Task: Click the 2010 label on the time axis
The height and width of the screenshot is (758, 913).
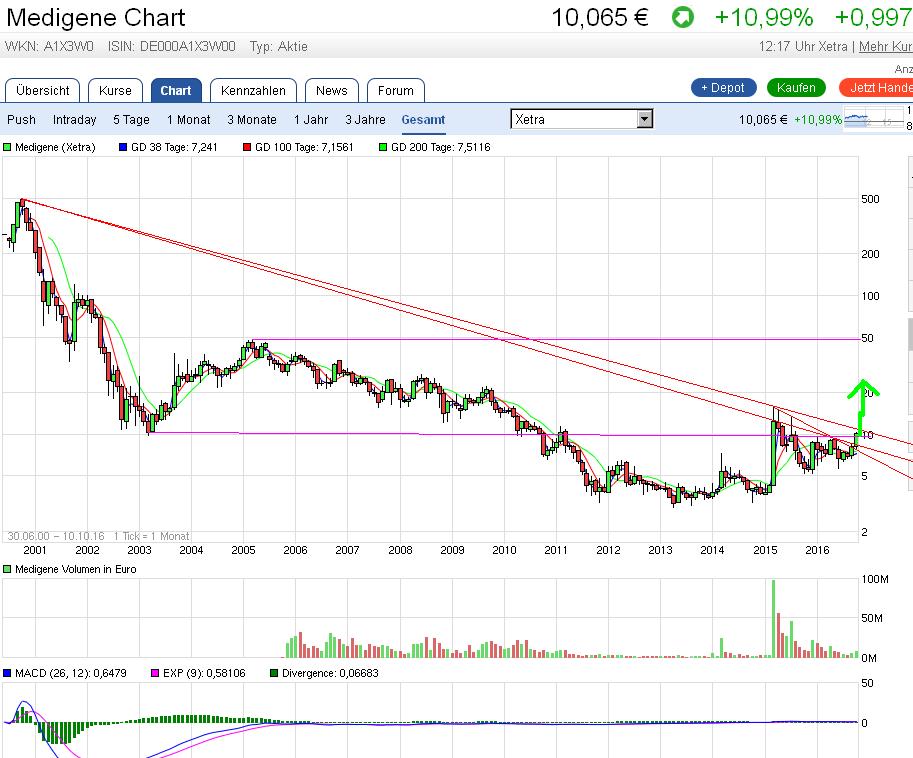Action: (x=504, y=550)
